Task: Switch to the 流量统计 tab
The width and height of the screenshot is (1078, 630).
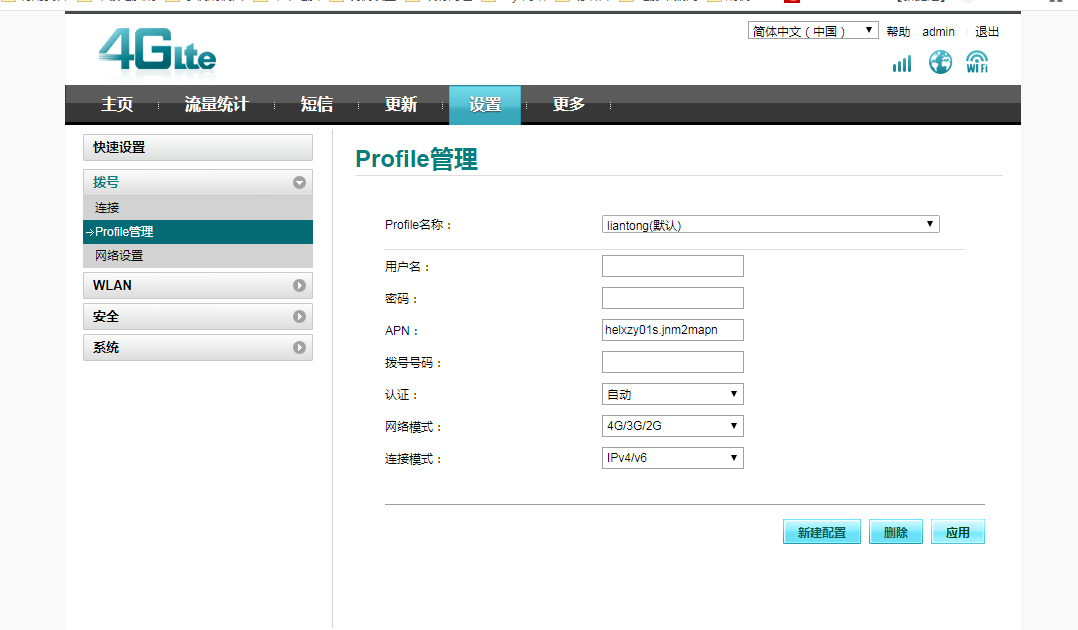Action: [216, 105]
